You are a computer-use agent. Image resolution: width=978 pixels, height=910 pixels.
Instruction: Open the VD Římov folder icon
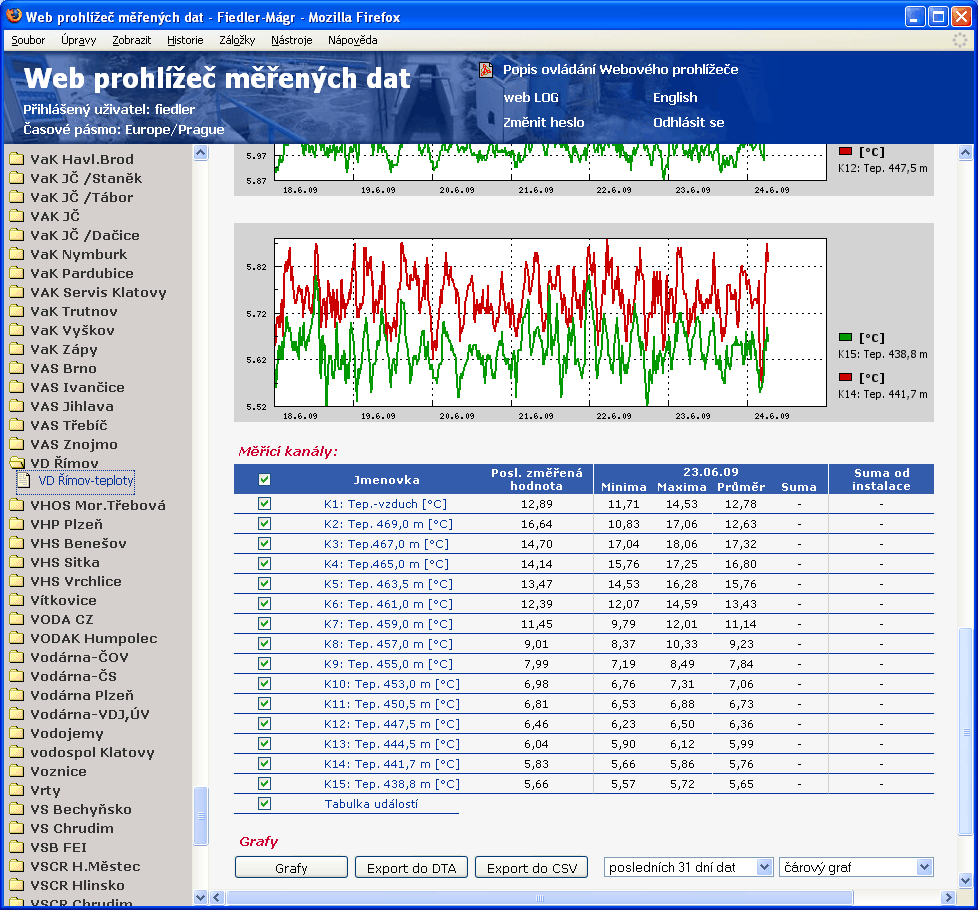[16, 463]
